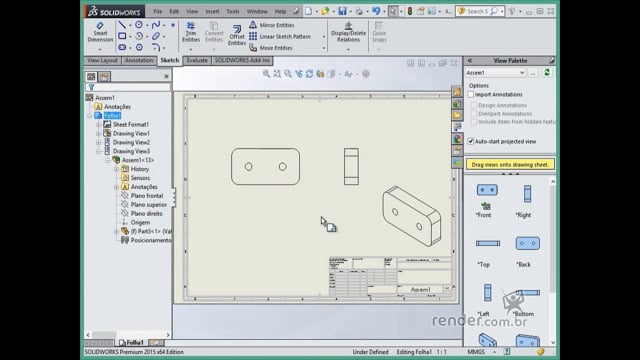
Task: Refresh the View Palette
Action: pos(547,73)
